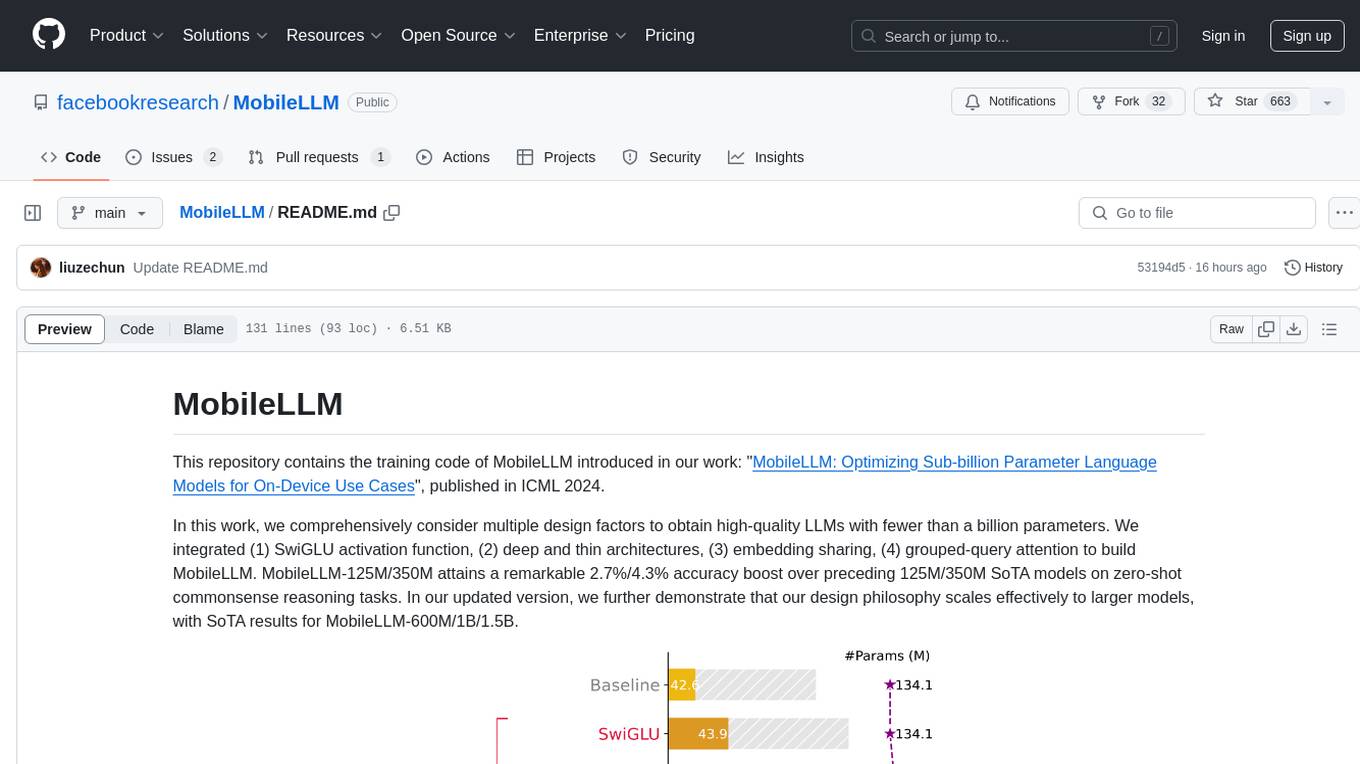Open liuzechun's profile name link
Image resolution: width=1360 pixels, height=764 pixels.
click(92, 268)
